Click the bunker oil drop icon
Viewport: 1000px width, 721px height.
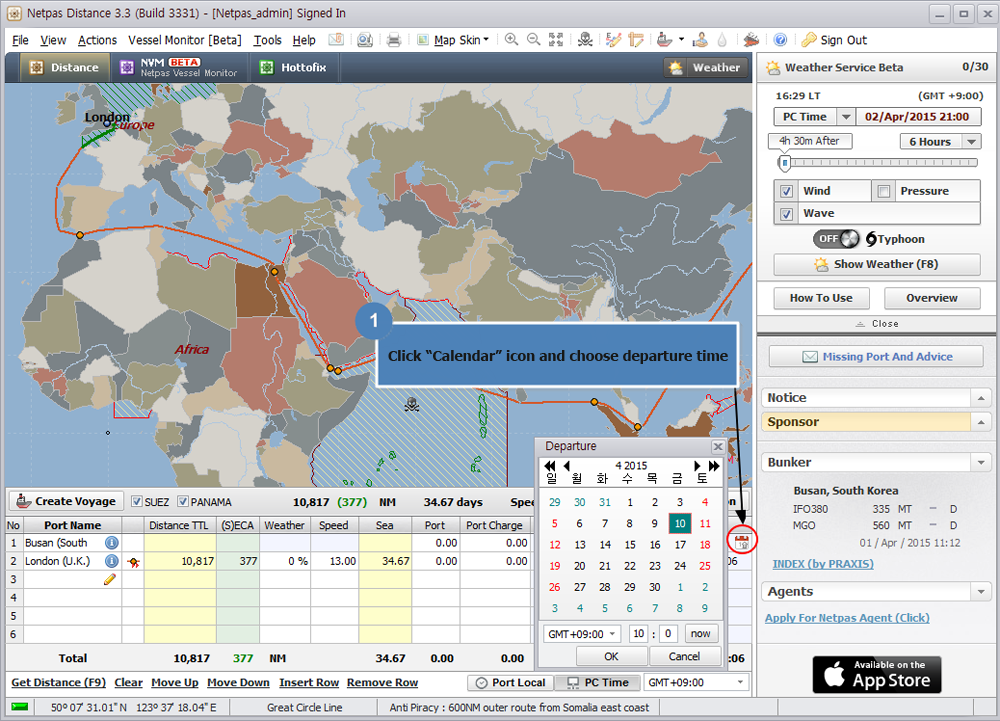[x=722, y=40]
